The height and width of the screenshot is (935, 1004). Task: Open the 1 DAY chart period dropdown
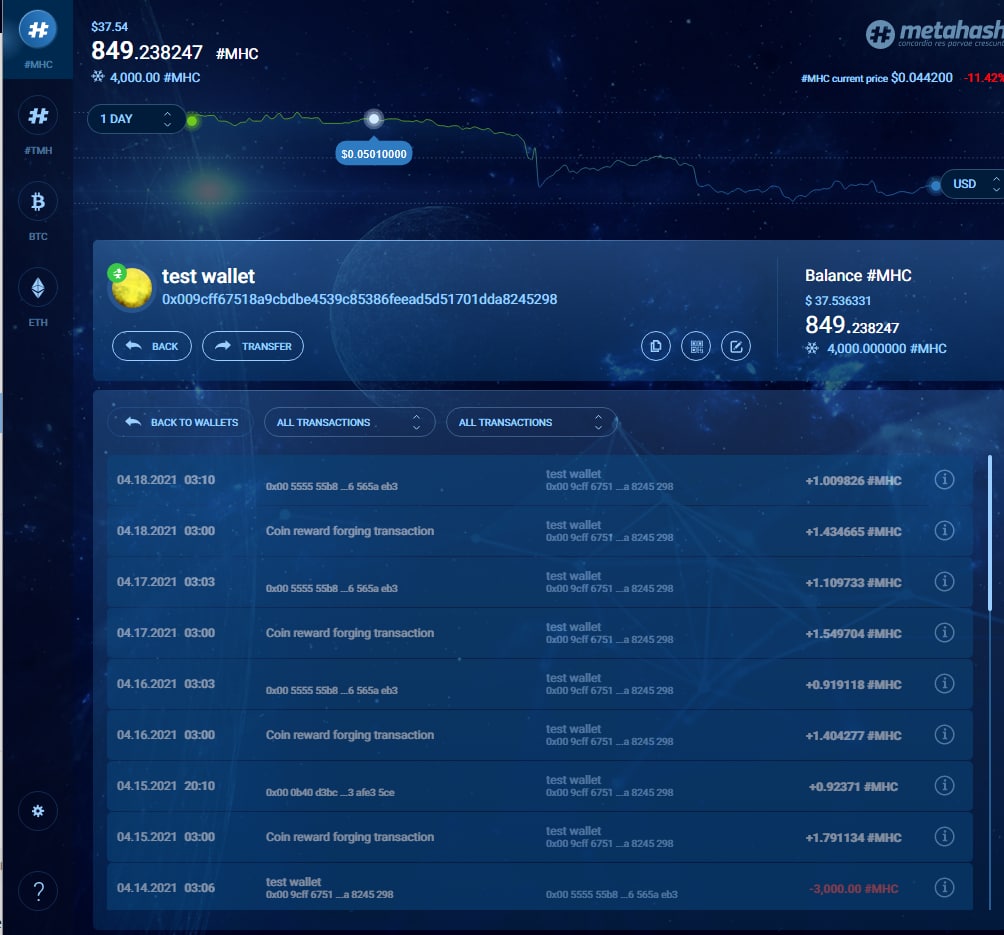point(136,119)
